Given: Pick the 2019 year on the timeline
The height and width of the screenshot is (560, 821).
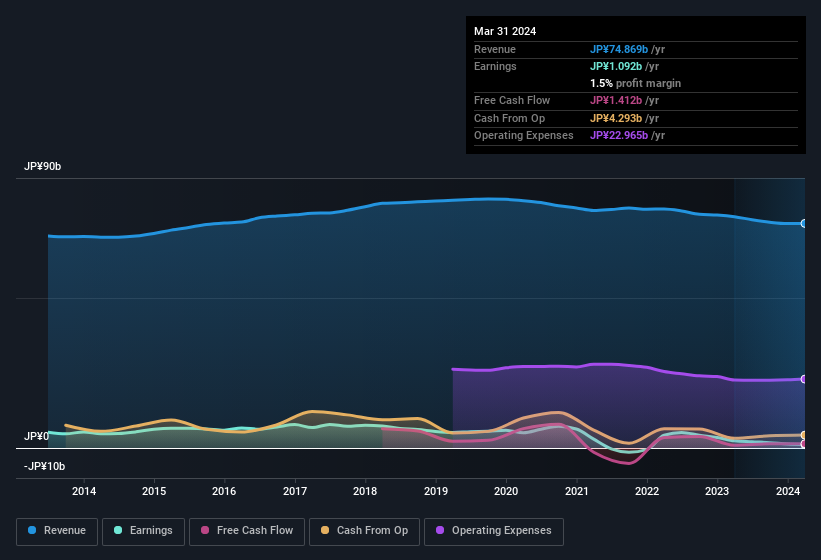Looking at the screenshot, I should coord(436,491).
